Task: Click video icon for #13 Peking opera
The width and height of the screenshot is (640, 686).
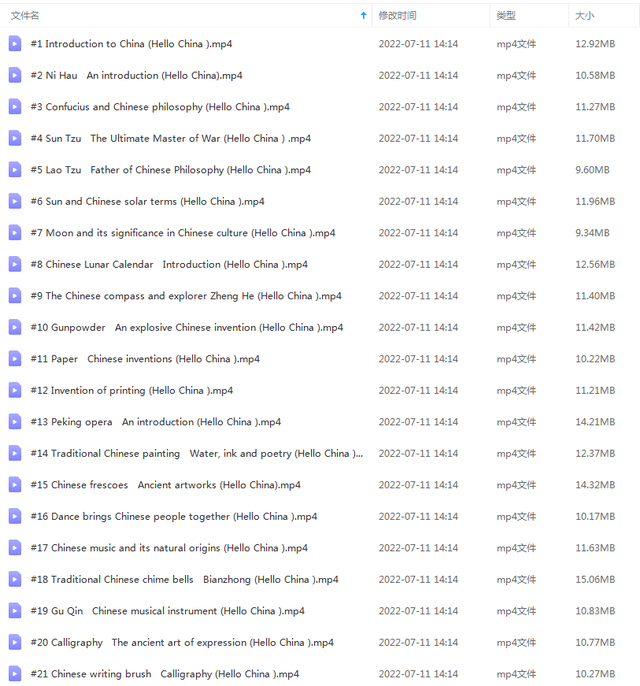Action: pos(15,422)
